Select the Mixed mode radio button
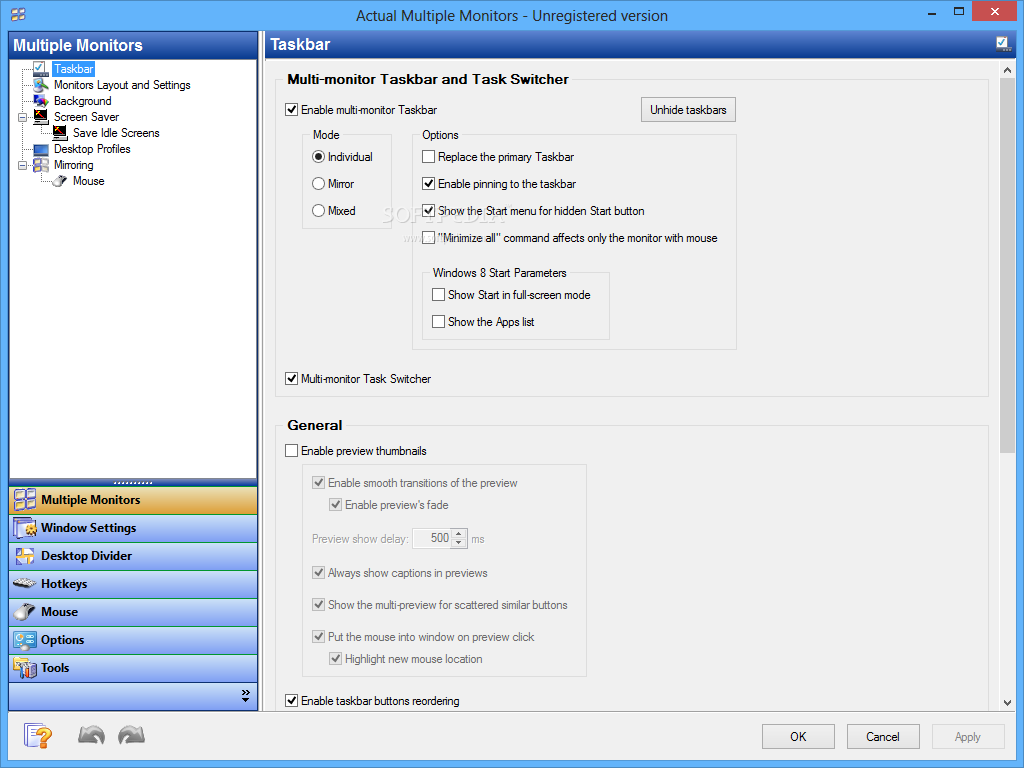Screen dimensions: 1024x768 [319, 211]
